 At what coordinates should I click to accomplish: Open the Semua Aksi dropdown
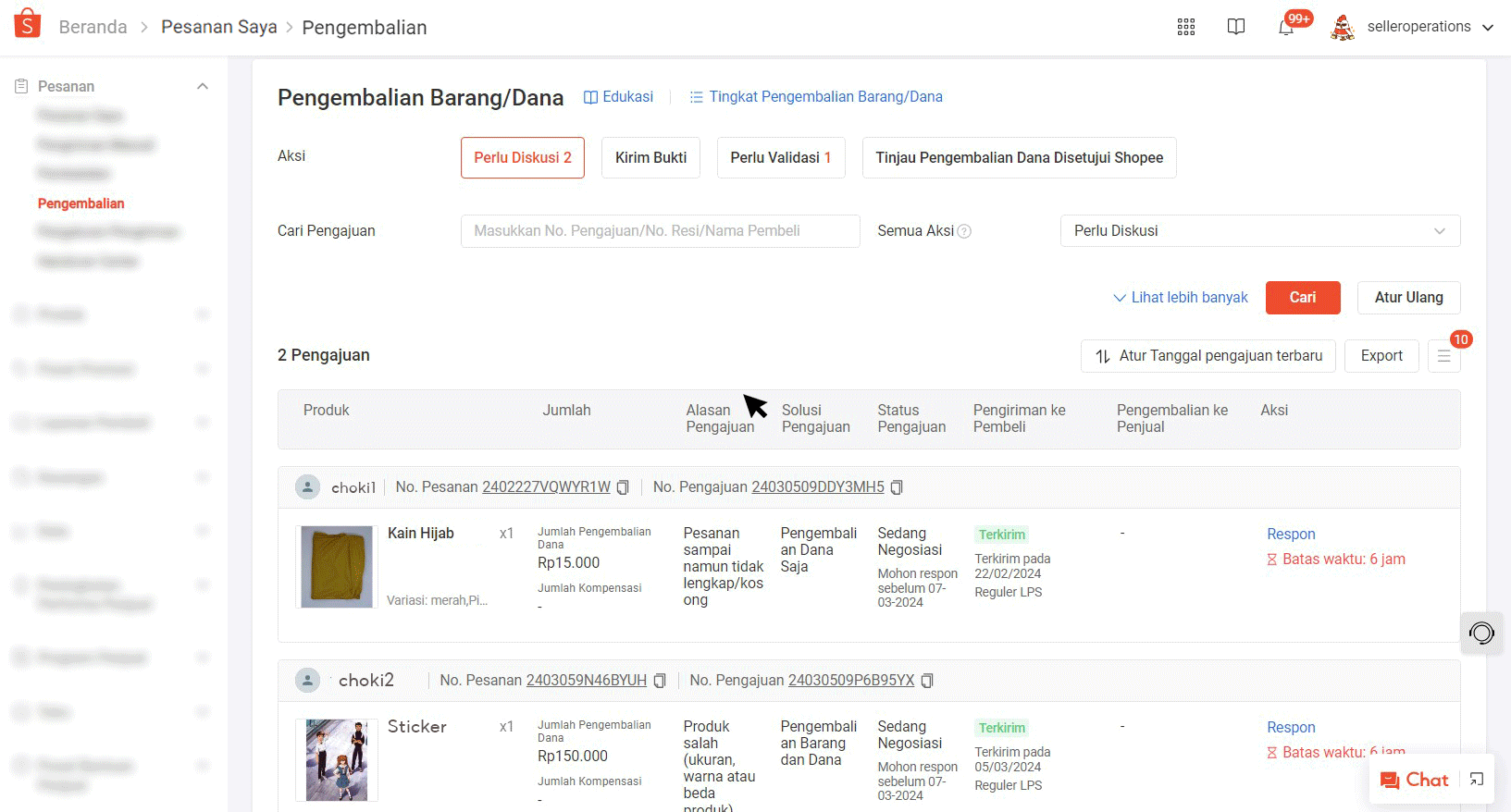pyautogui.click(x=1259, y=231)
